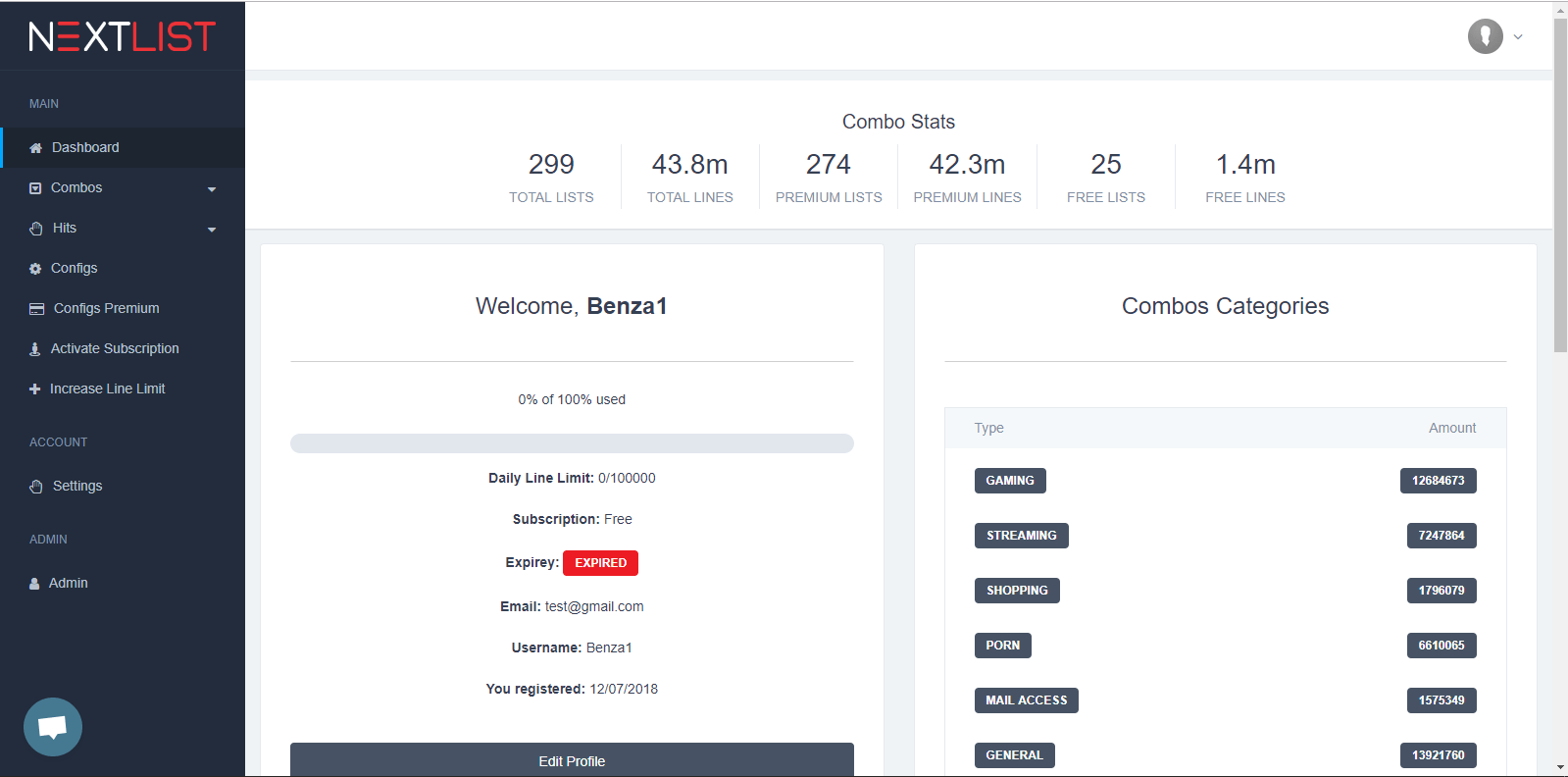Viewport: 1568px width, 777px height.
Task: Click the Dashboard home icon
Action: [x=35, y=148]
